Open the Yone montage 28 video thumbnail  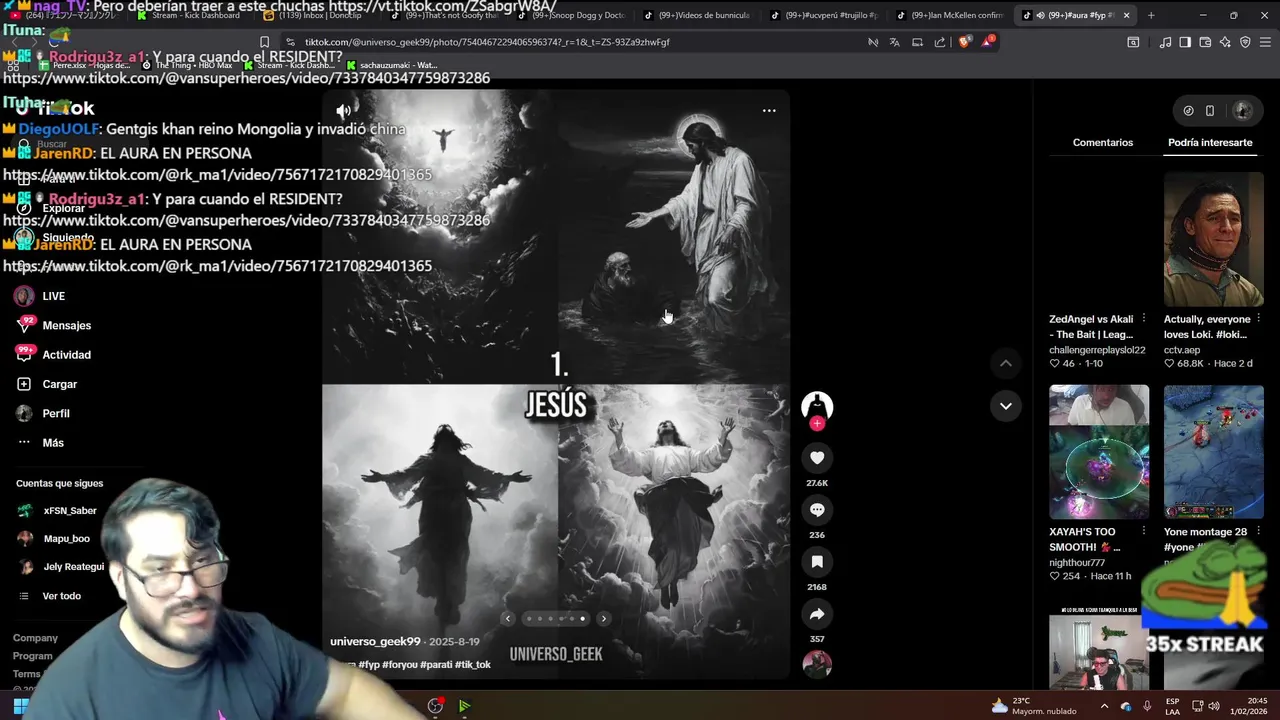pos(1214,452)
